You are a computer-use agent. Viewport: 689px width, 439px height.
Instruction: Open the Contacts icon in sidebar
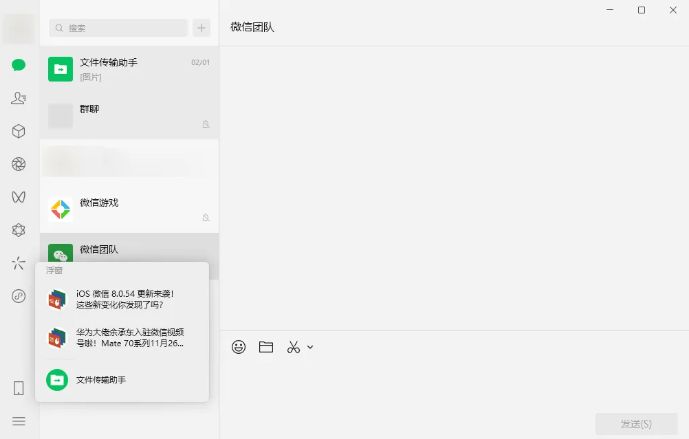coord(18,98)
